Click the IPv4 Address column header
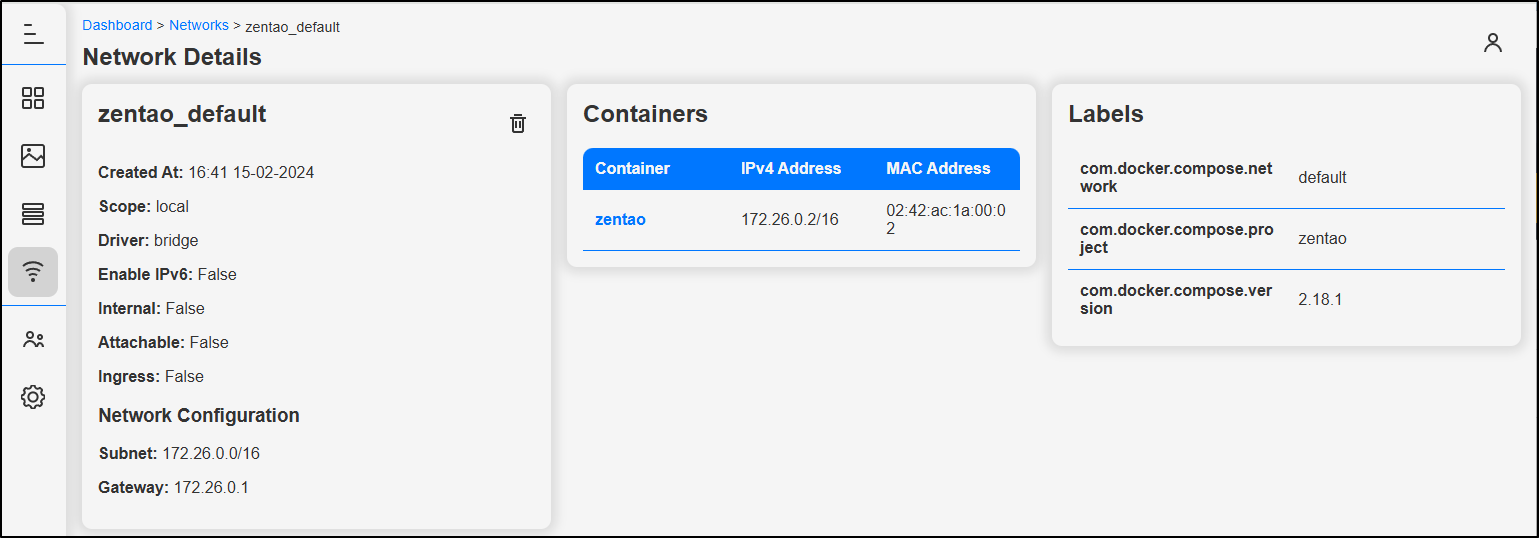Screen dimensions: 1539x538 coord(791,169)
